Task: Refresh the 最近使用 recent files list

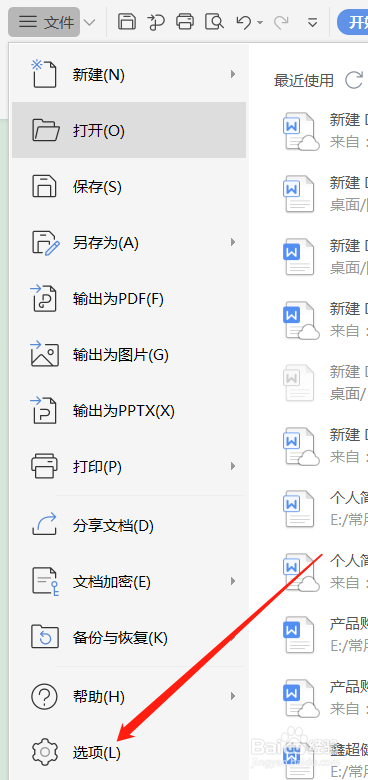Action: pyautogui.click(x=354, y=80)
